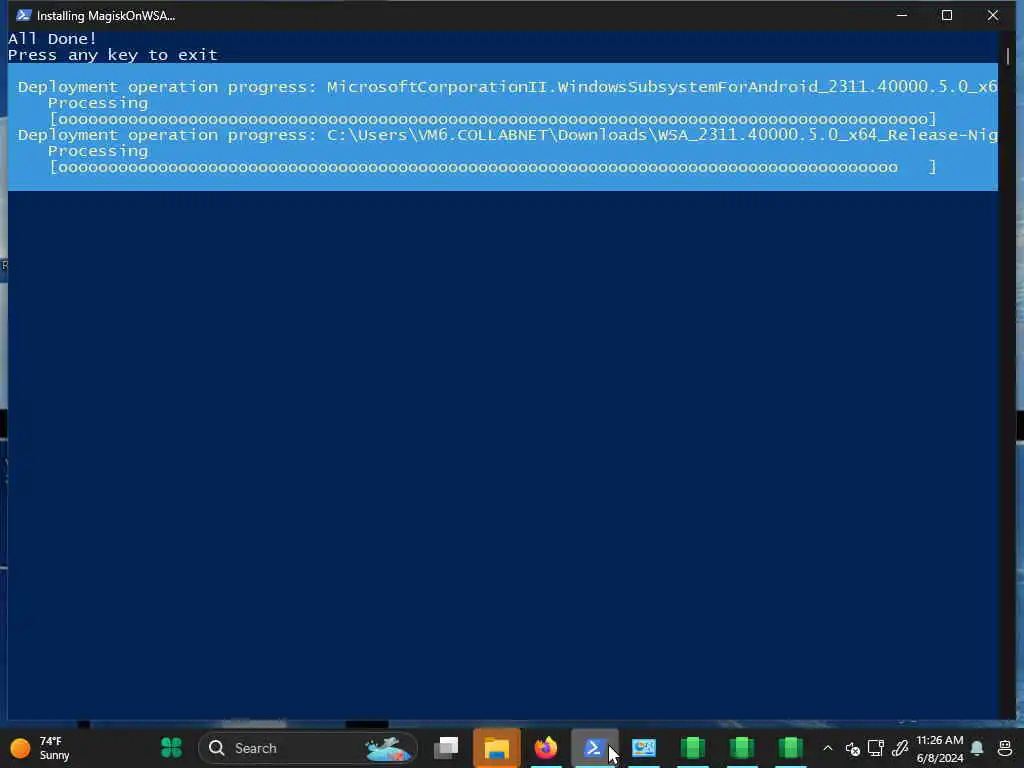Open Task View from the taskbar

coord(447,748)
